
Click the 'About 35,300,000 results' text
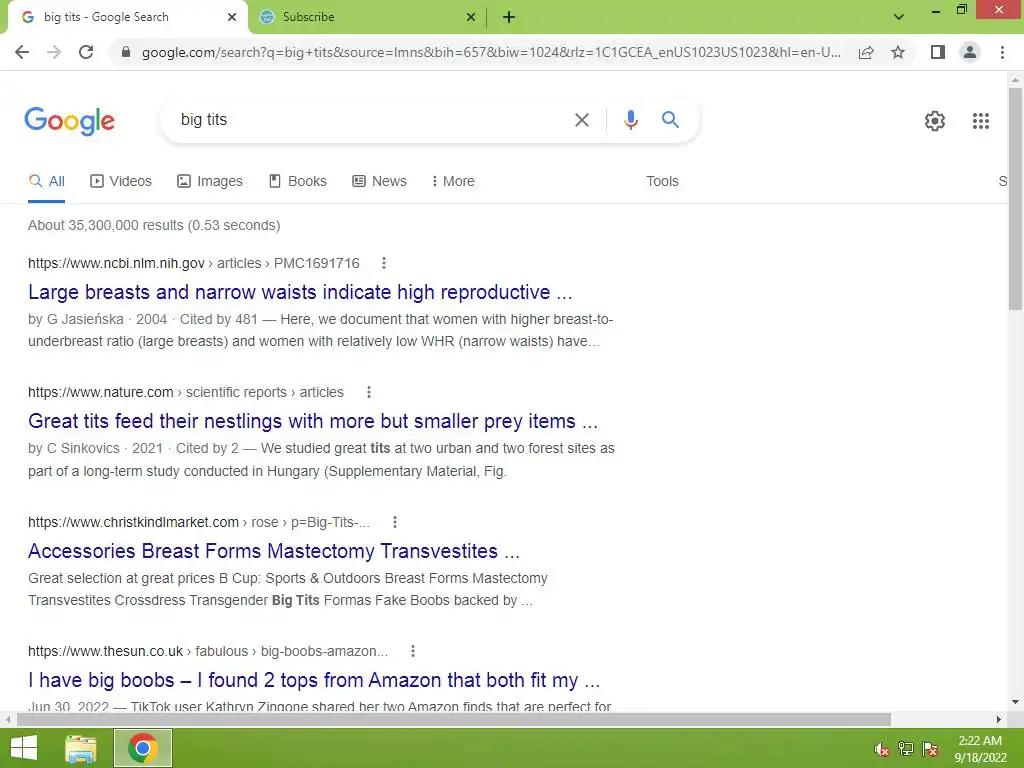coord(154,225)
